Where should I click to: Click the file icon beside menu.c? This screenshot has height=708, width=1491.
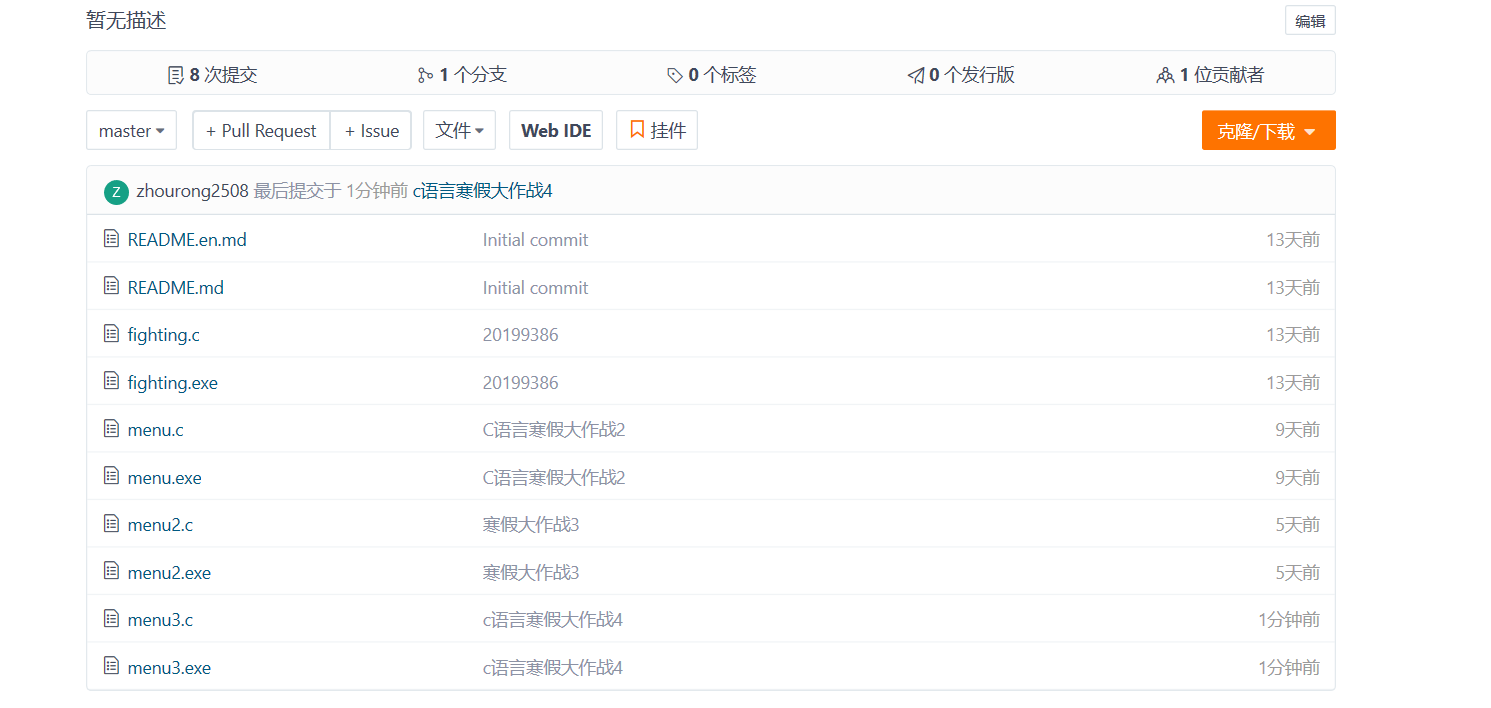coord(111,429)
